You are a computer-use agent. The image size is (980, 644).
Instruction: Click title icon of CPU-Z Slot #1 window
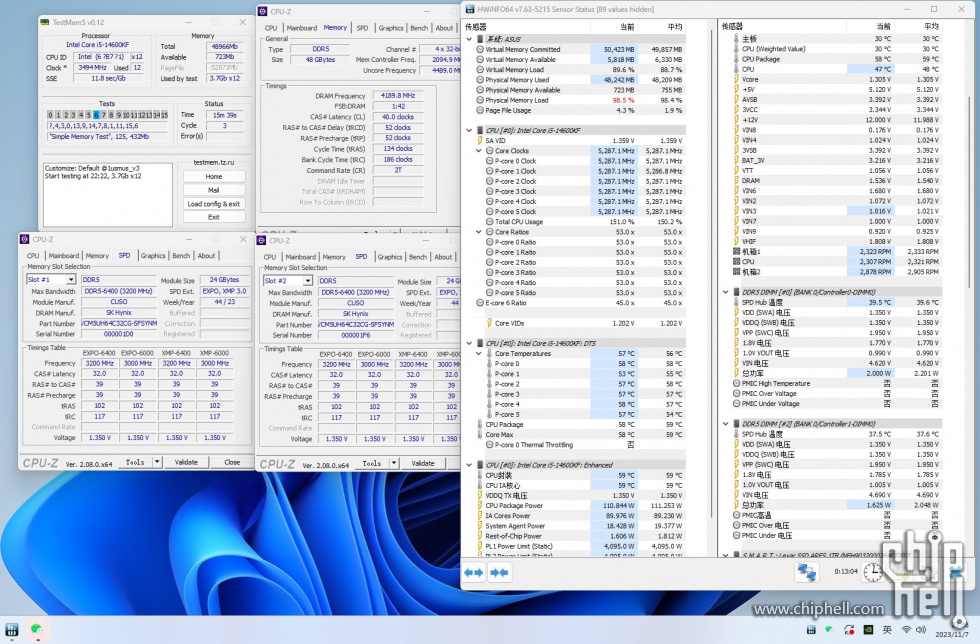click(25, 239)
